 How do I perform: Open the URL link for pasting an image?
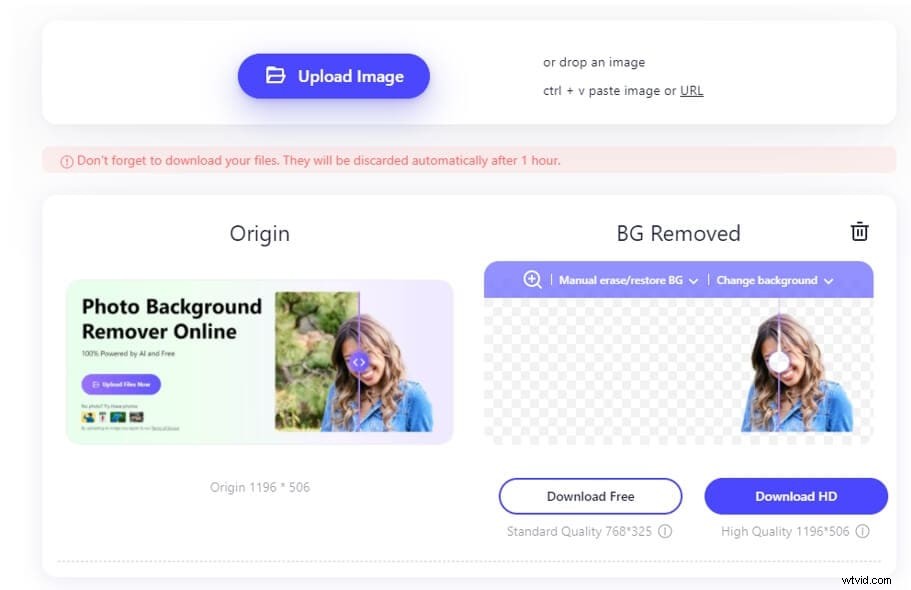tap(692, 90)
